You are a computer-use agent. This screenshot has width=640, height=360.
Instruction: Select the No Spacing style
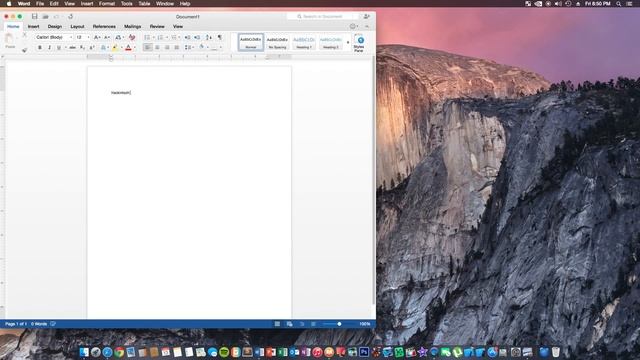tap(277, 42)
